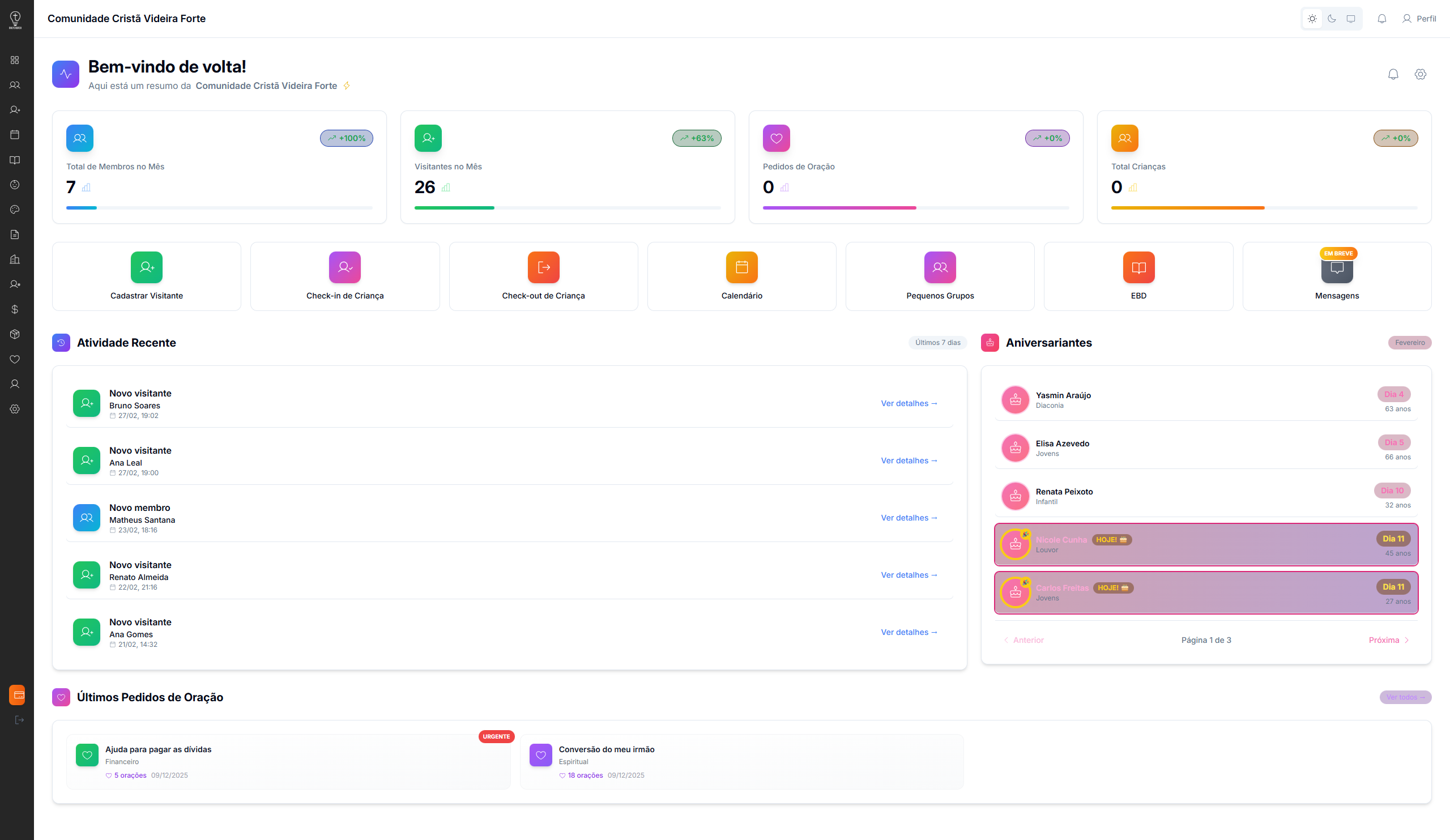Select Nicole Cunha birthday row
The height and width of the screenshot is (840, 1450).
(x=1206, y=544)
